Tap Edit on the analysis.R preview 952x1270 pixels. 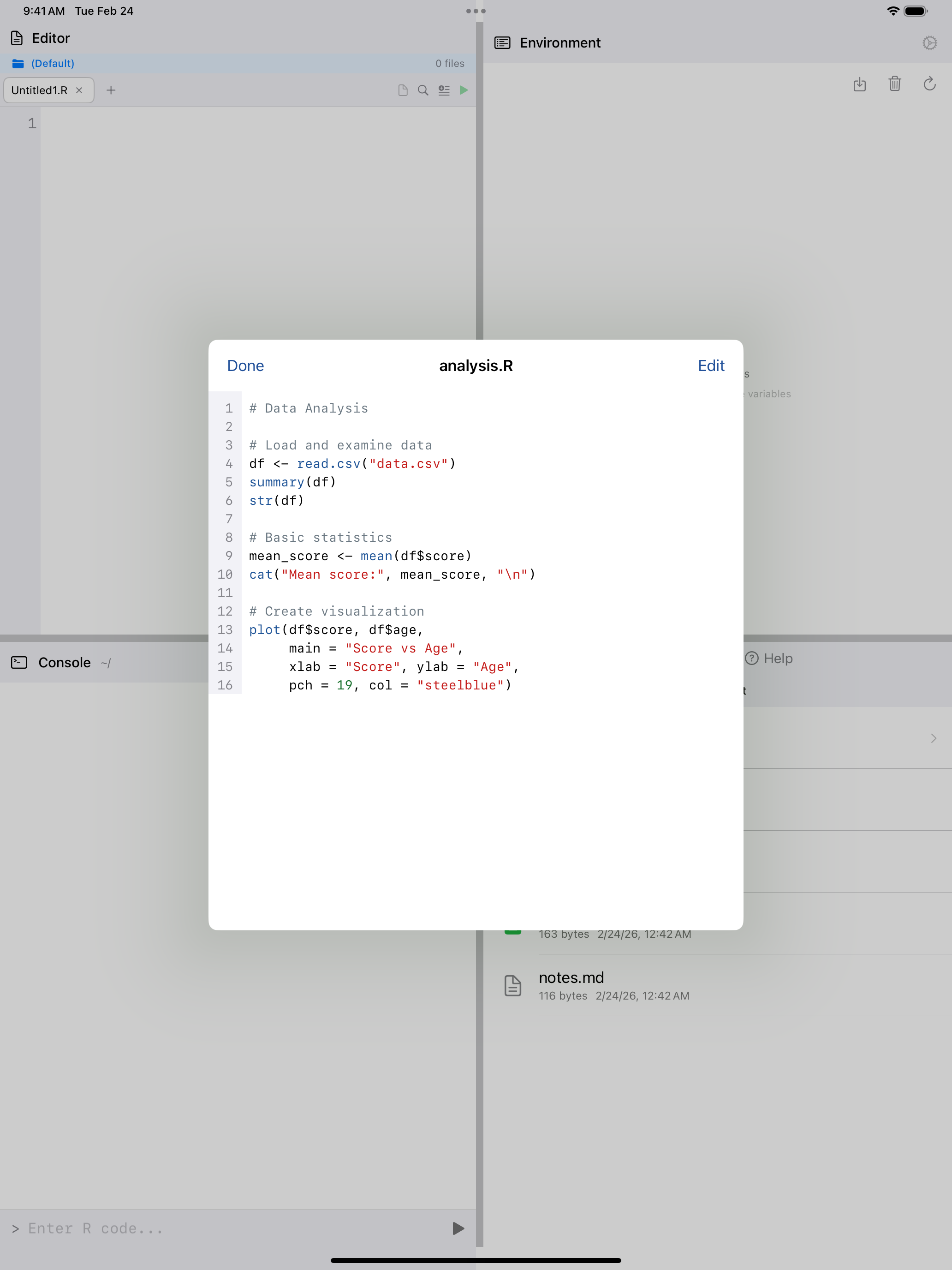tap(711, 366)
